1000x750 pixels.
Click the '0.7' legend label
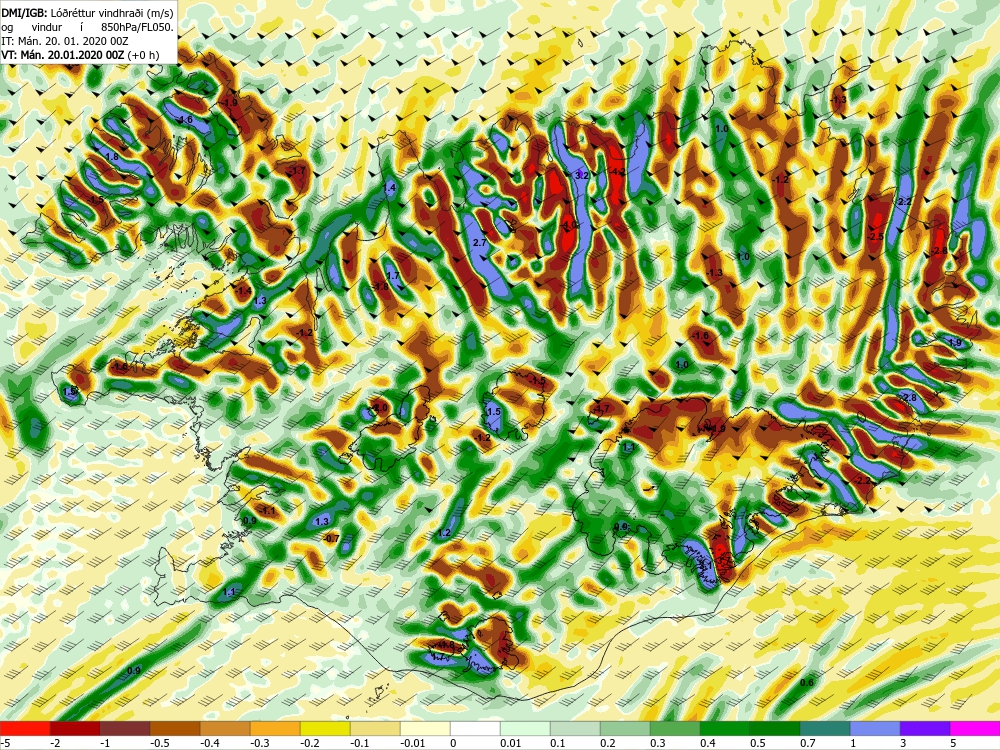pos(807,743)
